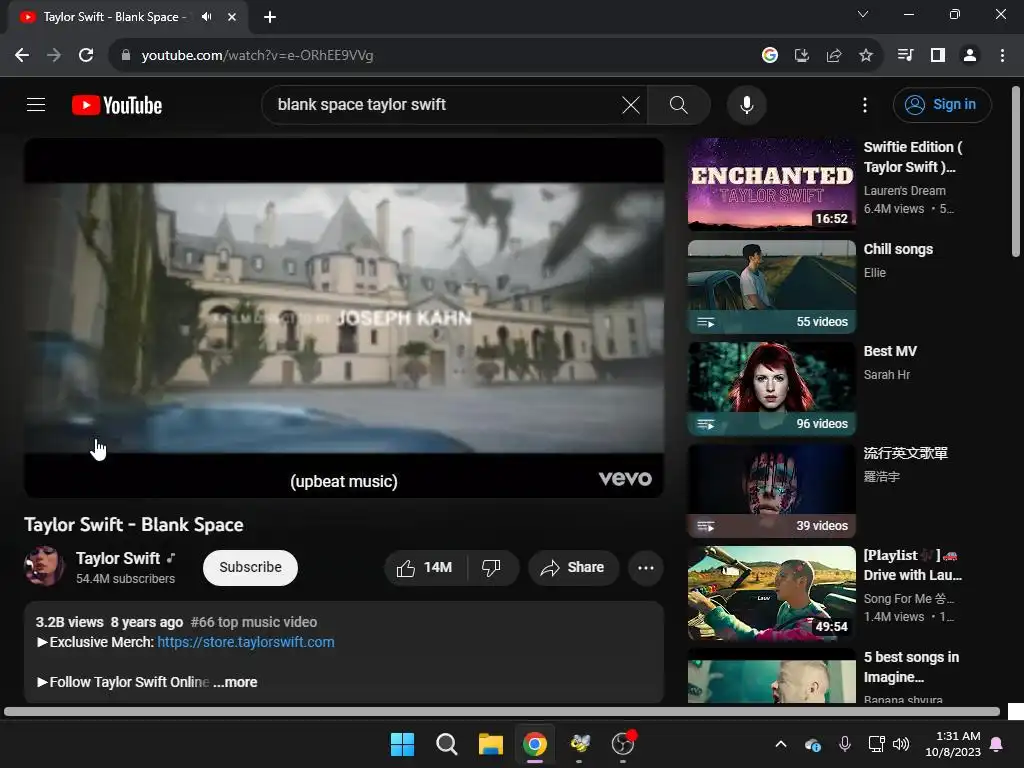The width and height of the screenshot is (1024, 768).
Task: Bookmark this page with star icon
Action: tap(866, 56)
